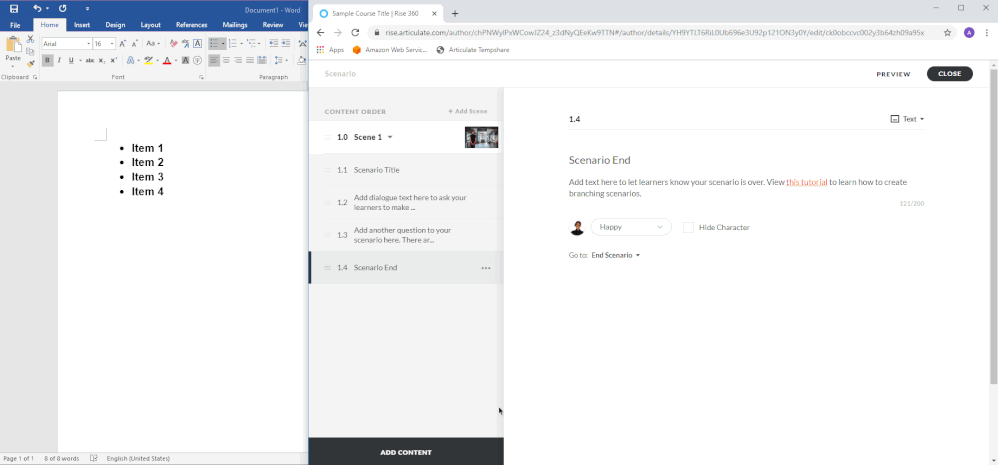Save the Word document via floppy icon
This screenshot has height=465, width=998.
(13, 8)
